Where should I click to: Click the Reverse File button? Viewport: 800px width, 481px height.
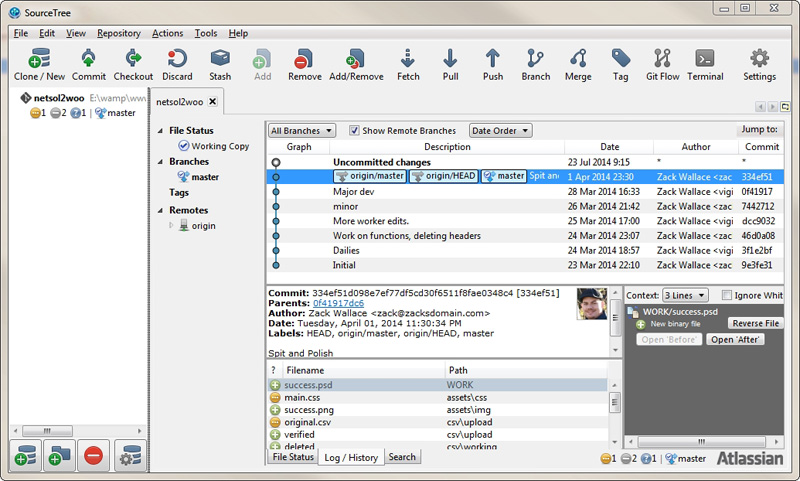point(755,323)
